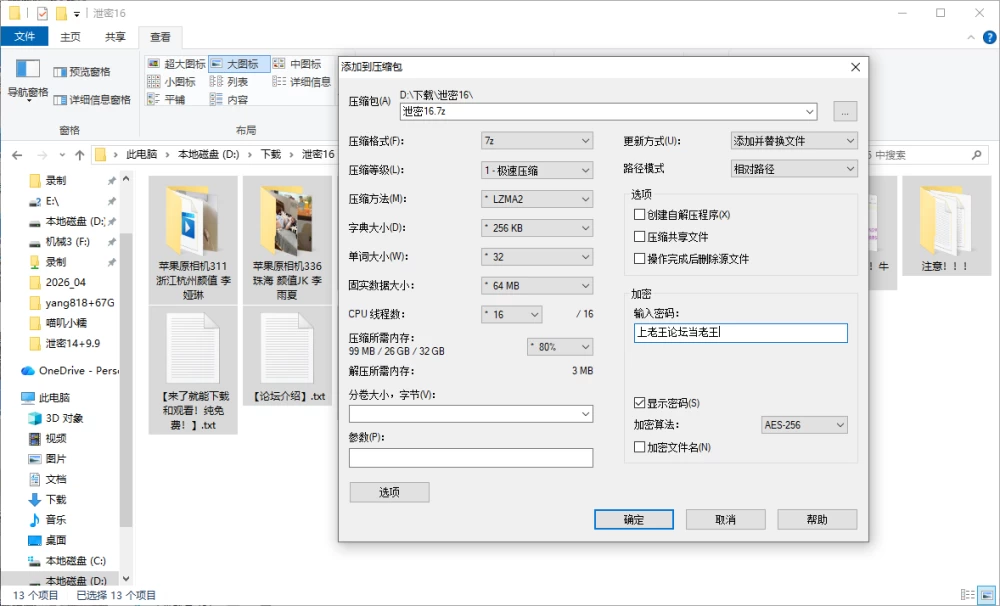Select the large icons layout
The image size is (1000, 606).
coord(239,64)
